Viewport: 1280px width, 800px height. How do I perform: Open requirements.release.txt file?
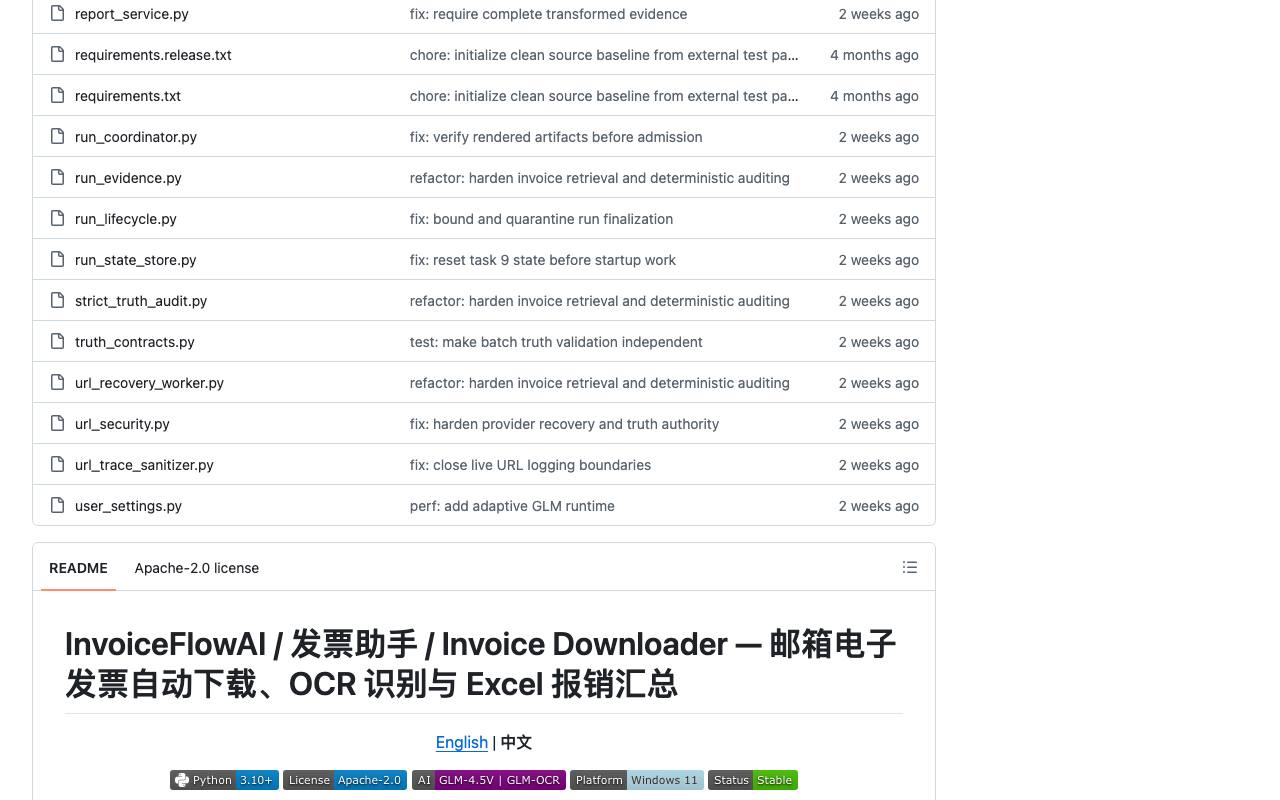[153, 55]
